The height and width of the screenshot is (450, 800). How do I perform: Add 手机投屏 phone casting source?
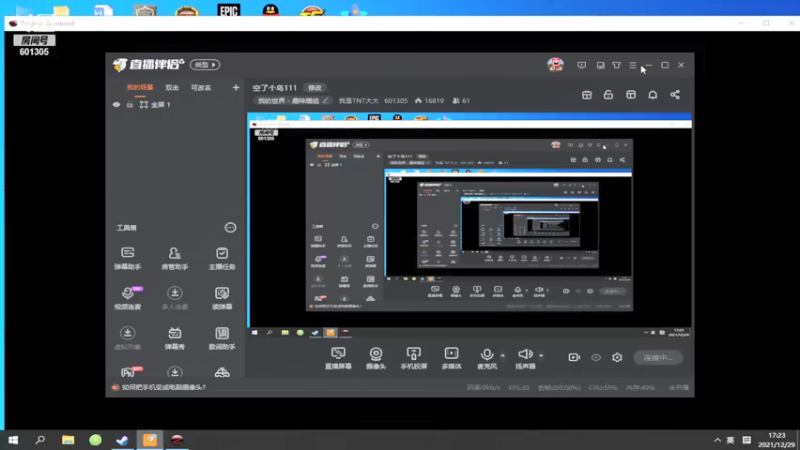tap(414, 358)
